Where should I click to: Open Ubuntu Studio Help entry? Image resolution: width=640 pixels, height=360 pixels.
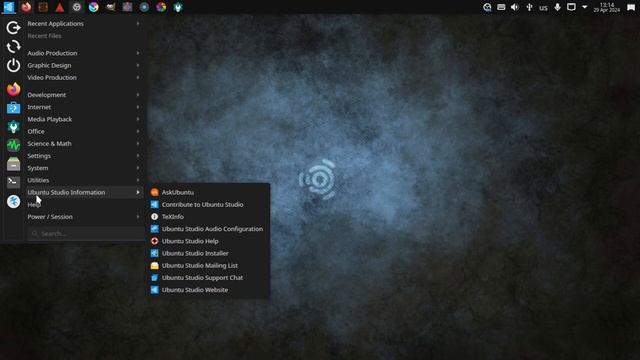(x=209, y=241)
